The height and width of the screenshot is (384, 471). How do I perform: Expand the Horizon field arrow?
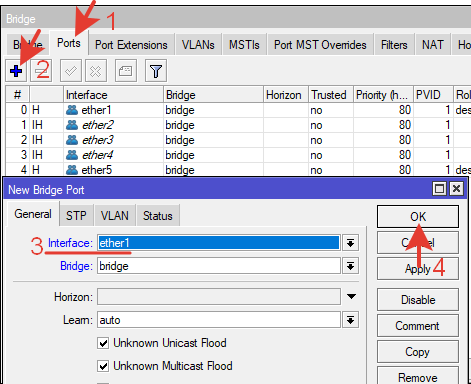pyautogui.click(x=351, y=296)
